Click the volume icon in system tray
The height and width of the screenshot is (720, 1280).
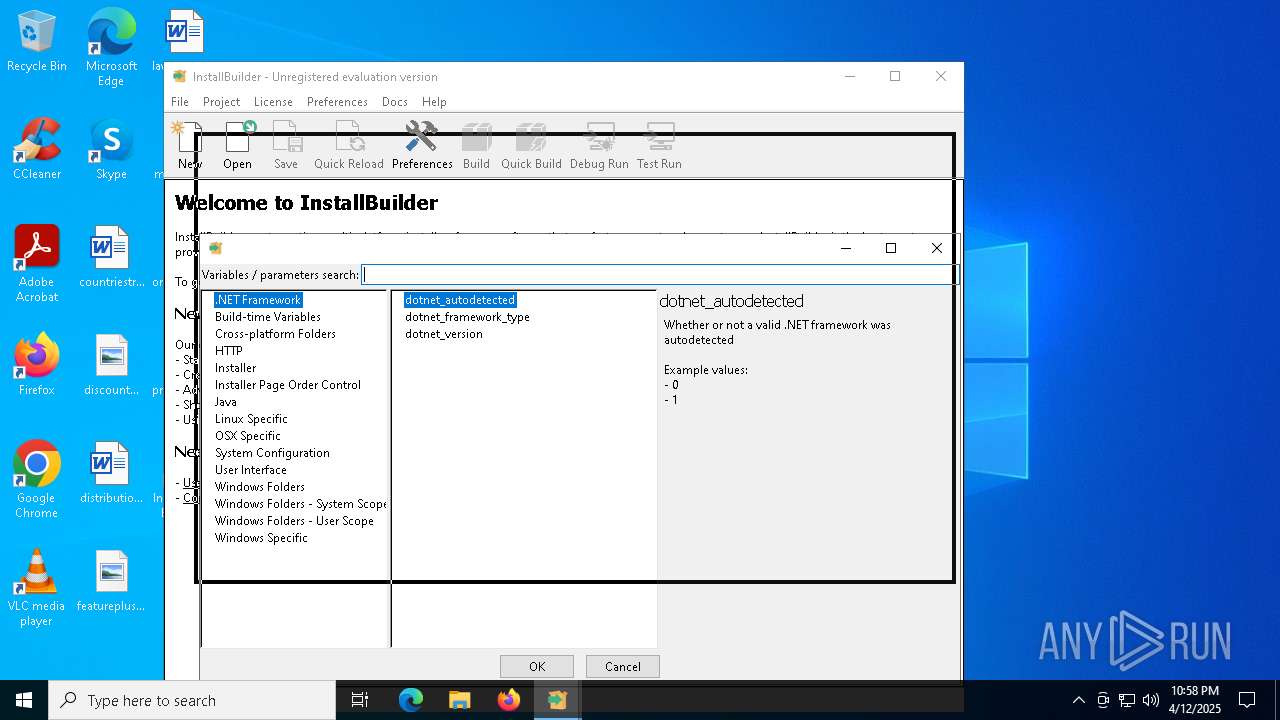click(1151, 700)
